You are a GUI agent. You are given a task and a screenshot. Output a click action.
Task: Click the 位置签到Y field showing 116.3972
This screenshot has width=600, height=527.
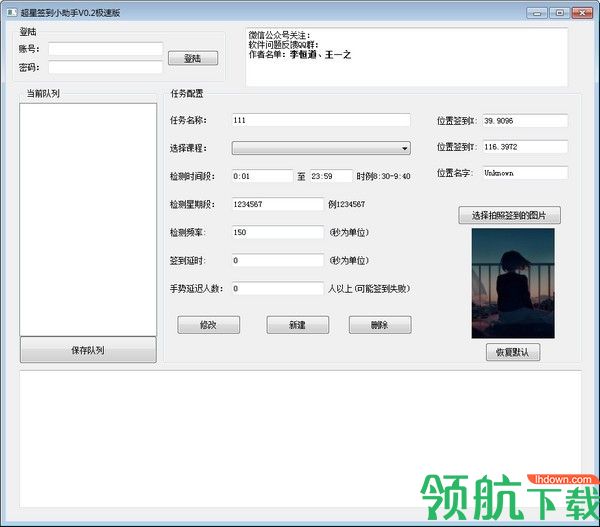[525, 147]
